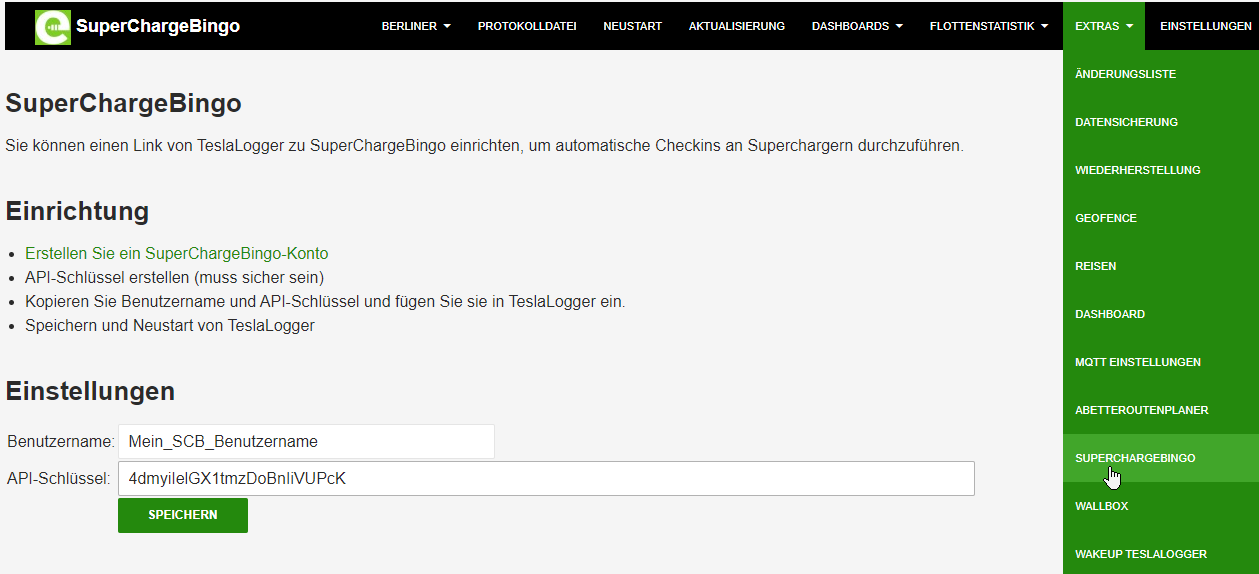Expand the Flottenstatistik dropdown
1259x574 pixels.
[988, 26]
